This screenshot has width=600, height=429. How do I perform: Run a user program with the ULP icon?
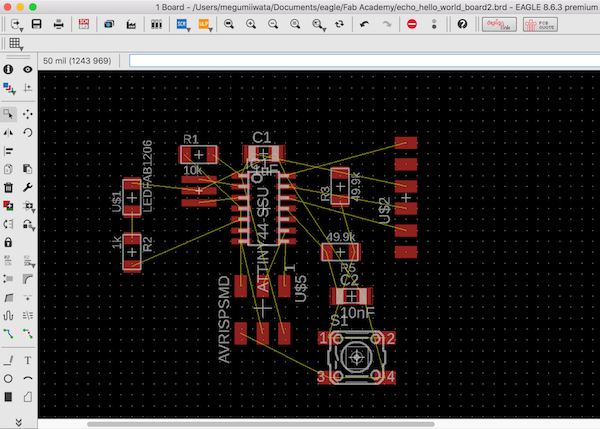coord(203,24)
